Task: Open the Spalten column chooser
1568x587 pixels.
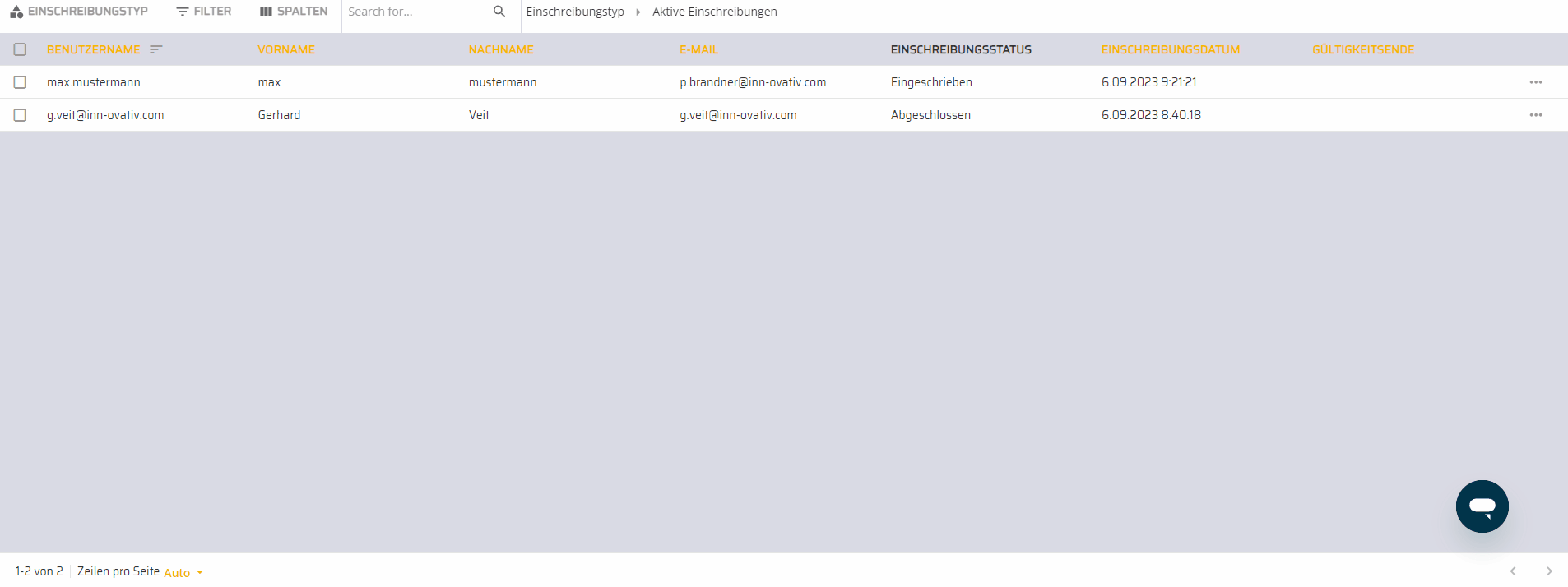Action: pyautogui.click(x=294, y=12)
